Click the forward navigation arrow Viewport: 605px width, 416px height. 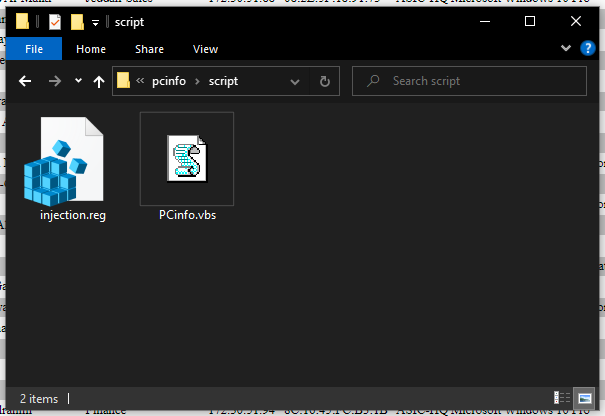[x=55, y=81]
